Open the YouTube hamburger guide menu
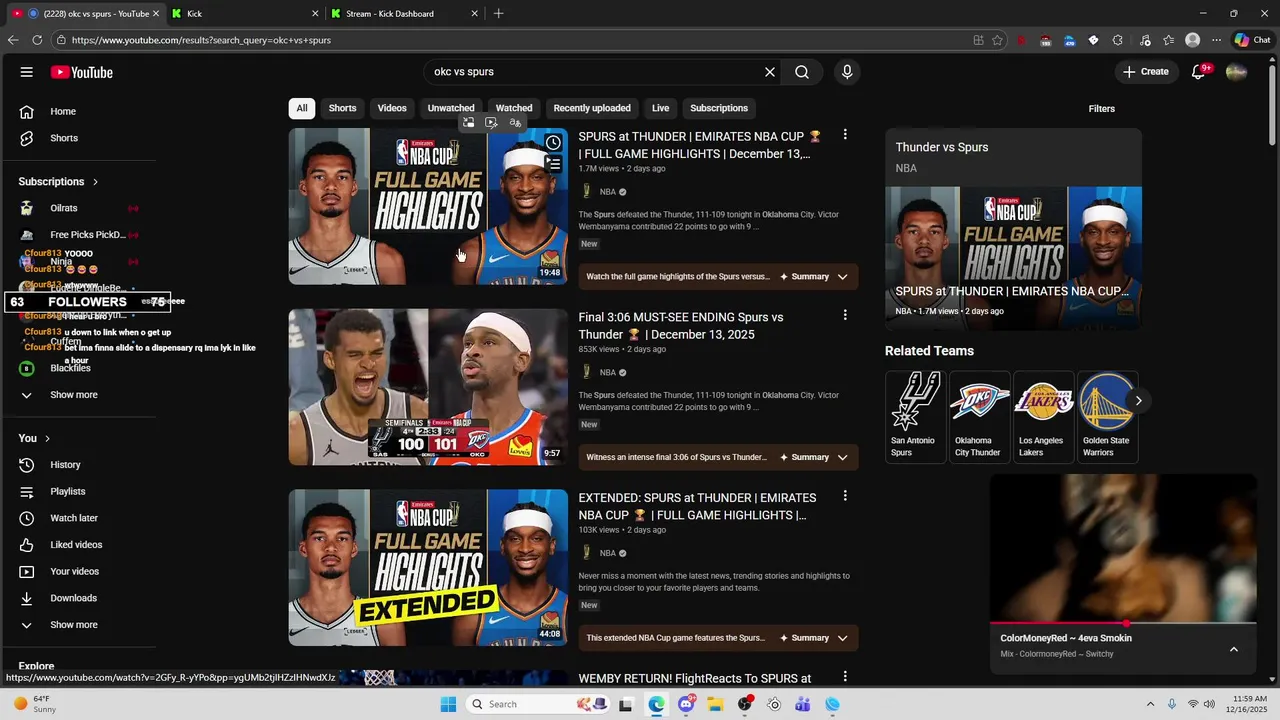Image resolution: width=1280 pixels, height=720 pixels. [27, 72]
